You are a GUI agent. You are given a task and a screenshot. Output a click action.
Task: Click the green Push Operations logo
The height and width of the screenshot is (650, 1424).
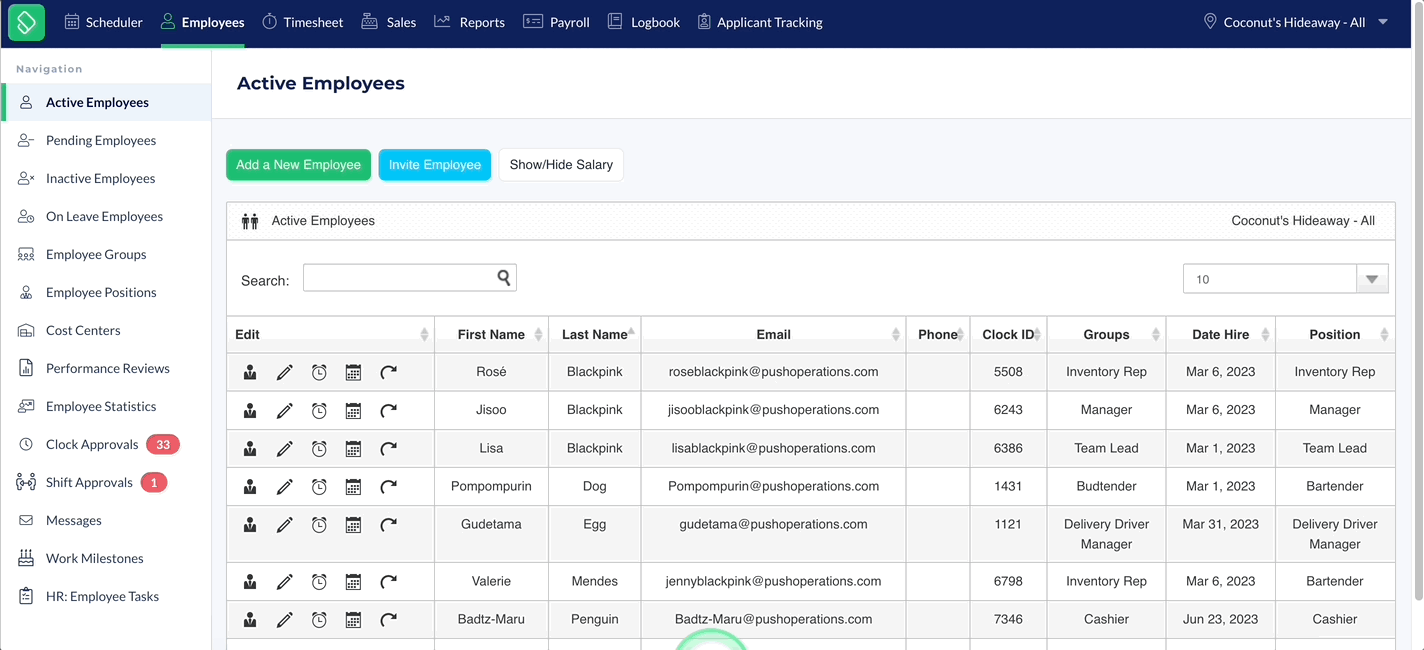(x=26, y=22)
